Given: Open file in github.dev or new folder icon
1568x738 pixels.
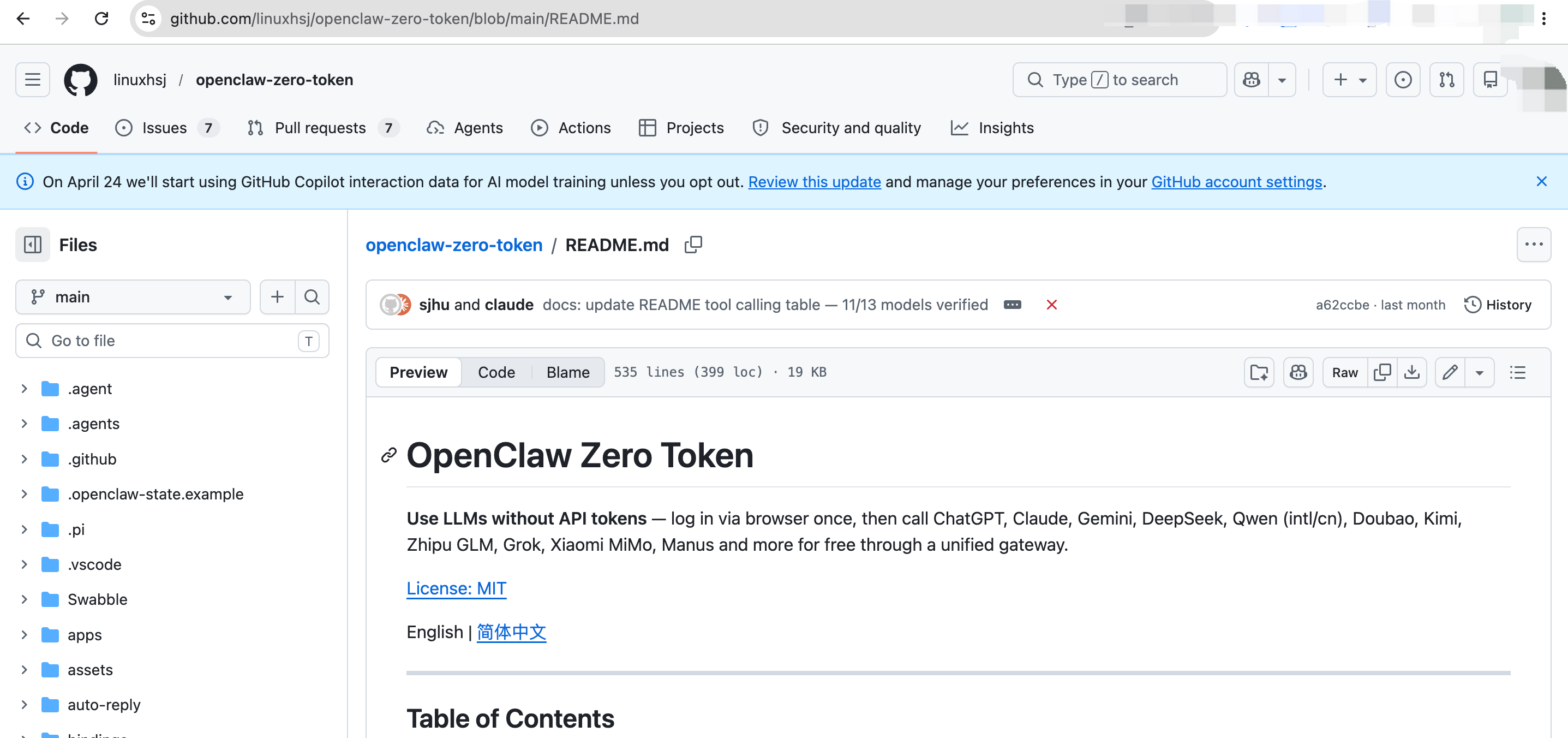Looking at the screenshot, I should (1259, 372).
